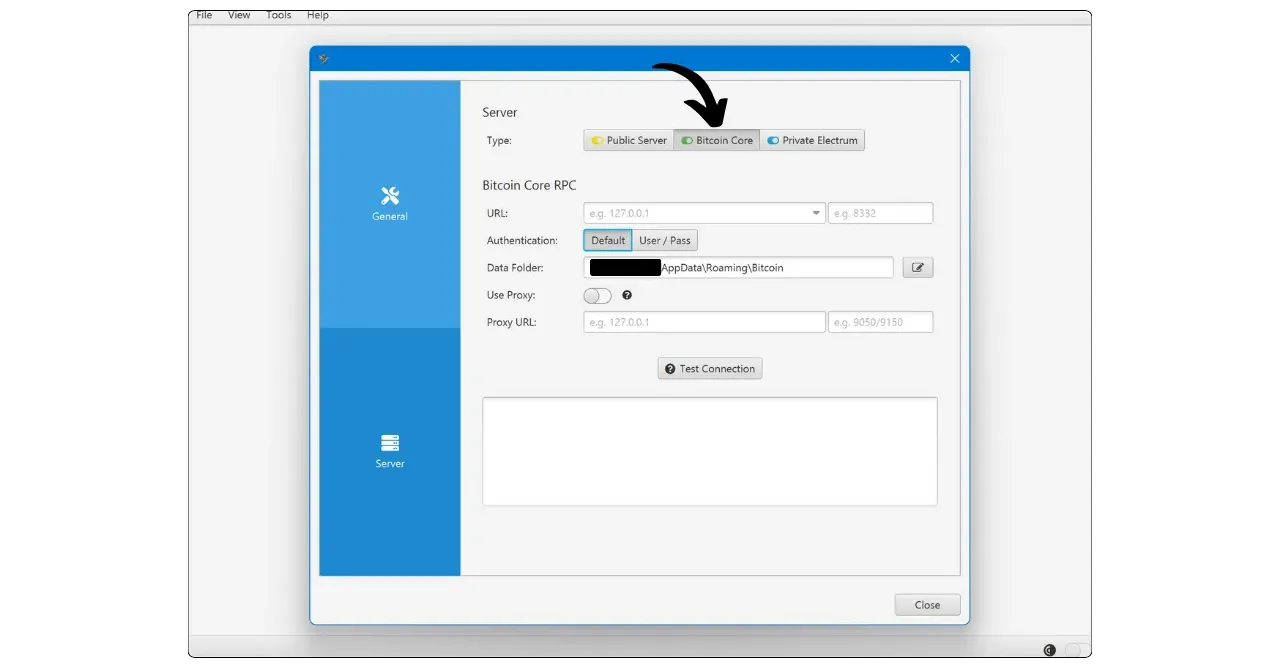Open the Tools menu

click(279, 15)
